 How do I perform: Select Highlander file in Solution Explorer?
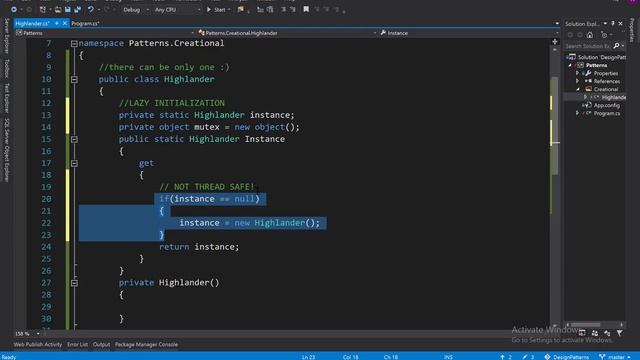click(613, 97)
